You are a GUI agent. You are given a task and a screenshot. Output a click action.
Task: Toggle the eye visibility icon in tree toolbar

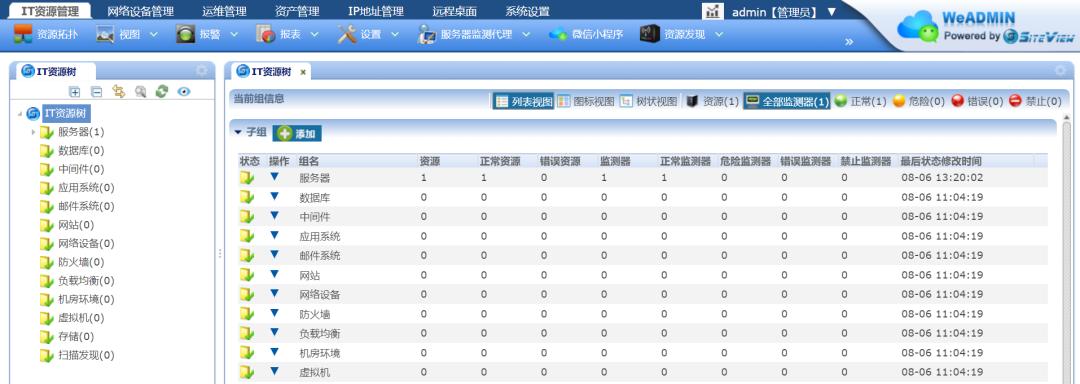[x=183, y=92]
